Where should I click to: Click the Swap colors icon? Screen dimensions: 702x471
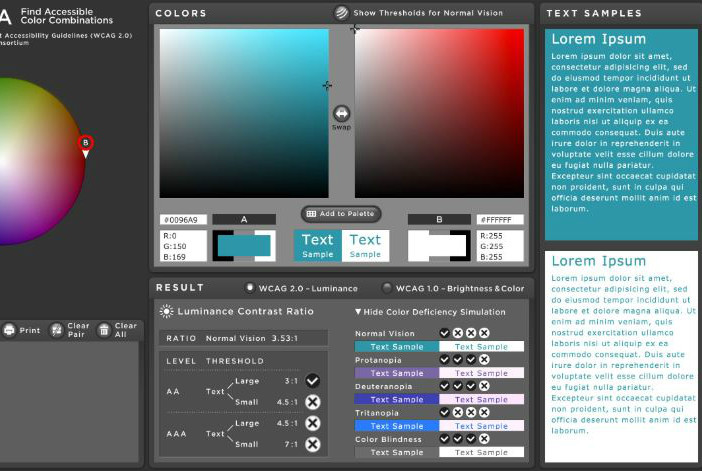[342, 114]
